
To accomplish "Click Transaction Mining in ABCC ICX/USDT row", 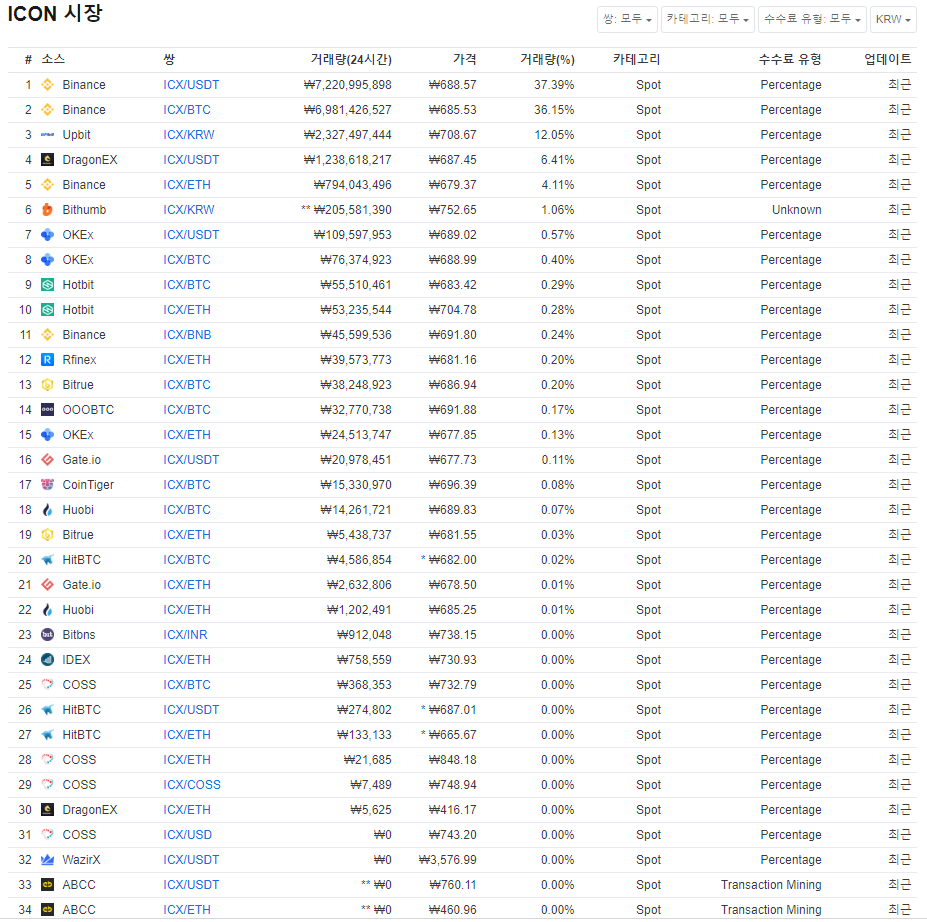I will coord(771,885).
